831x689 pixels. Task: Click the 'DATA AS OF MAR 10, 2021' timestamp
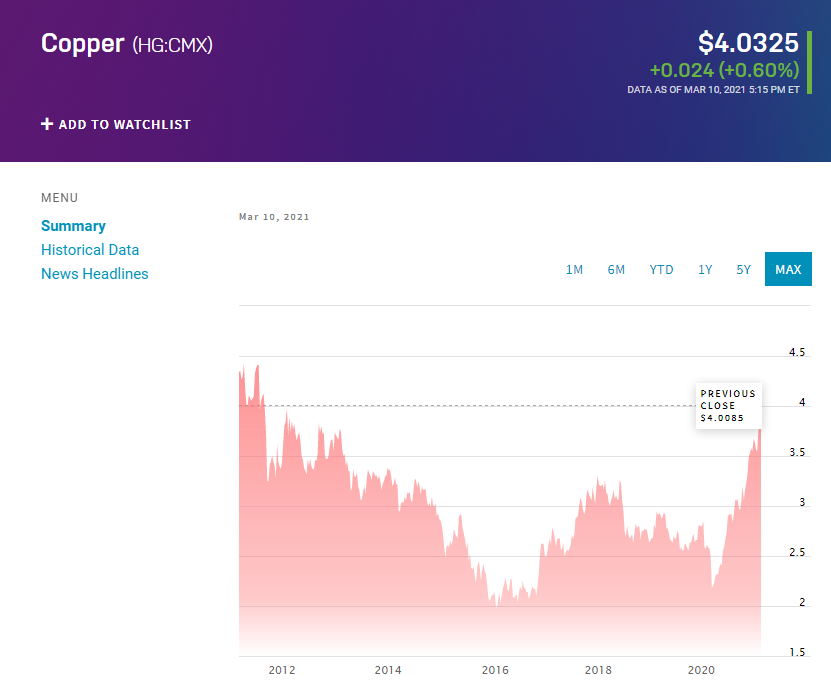tap(713, 90)
